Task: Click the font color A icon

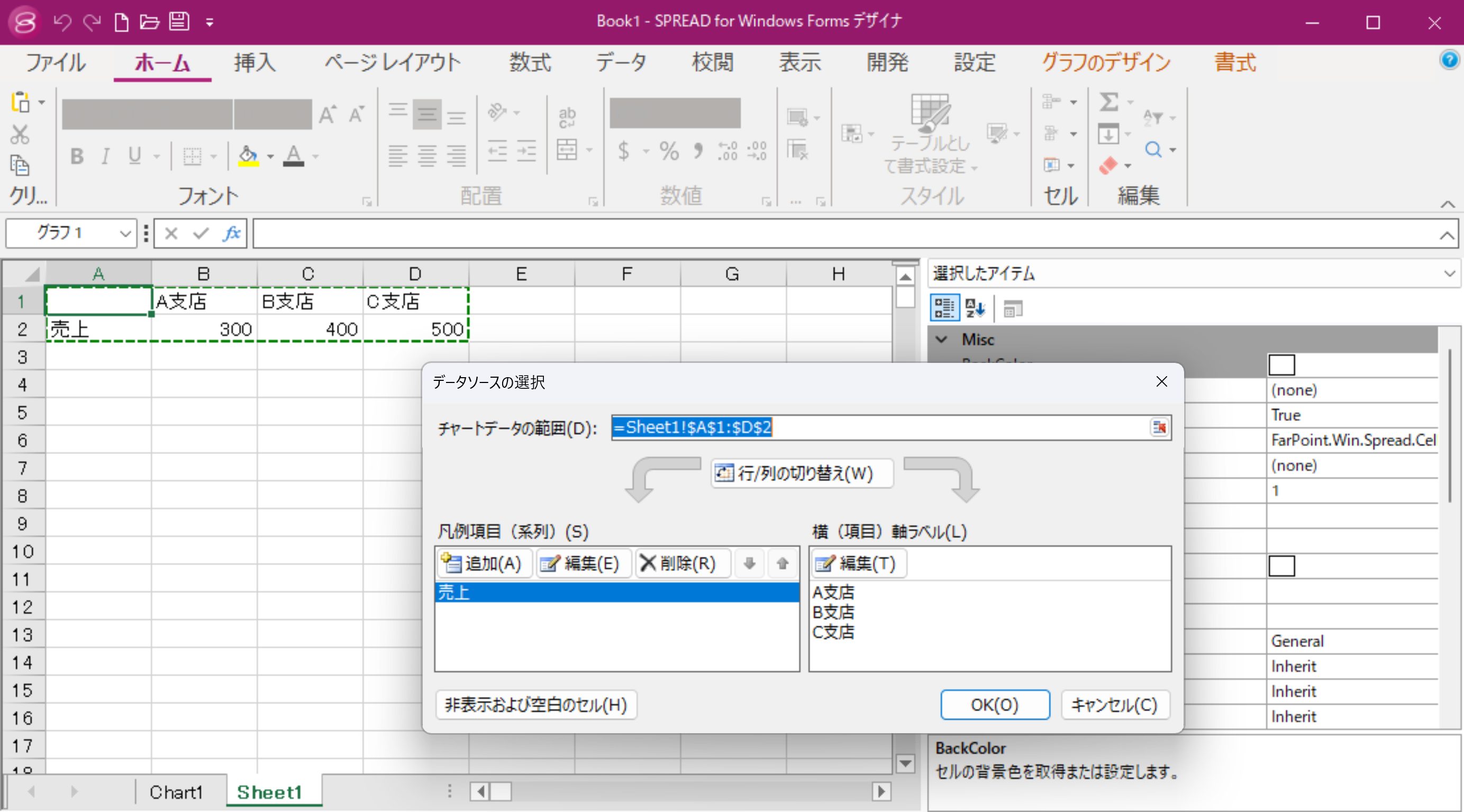Action: click(x=293, y=155)
